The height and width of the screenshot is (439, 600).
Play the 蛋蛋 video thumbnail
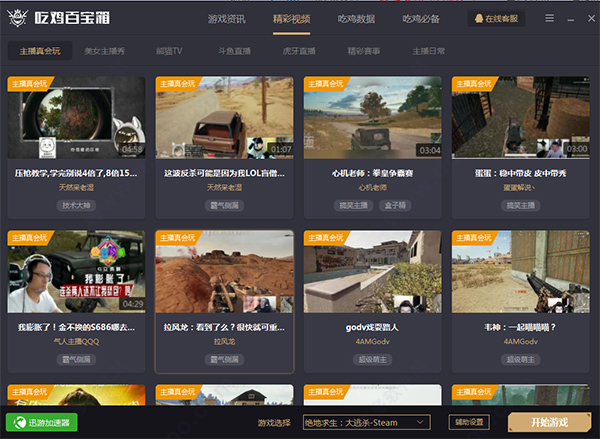[x=520, y=118]
